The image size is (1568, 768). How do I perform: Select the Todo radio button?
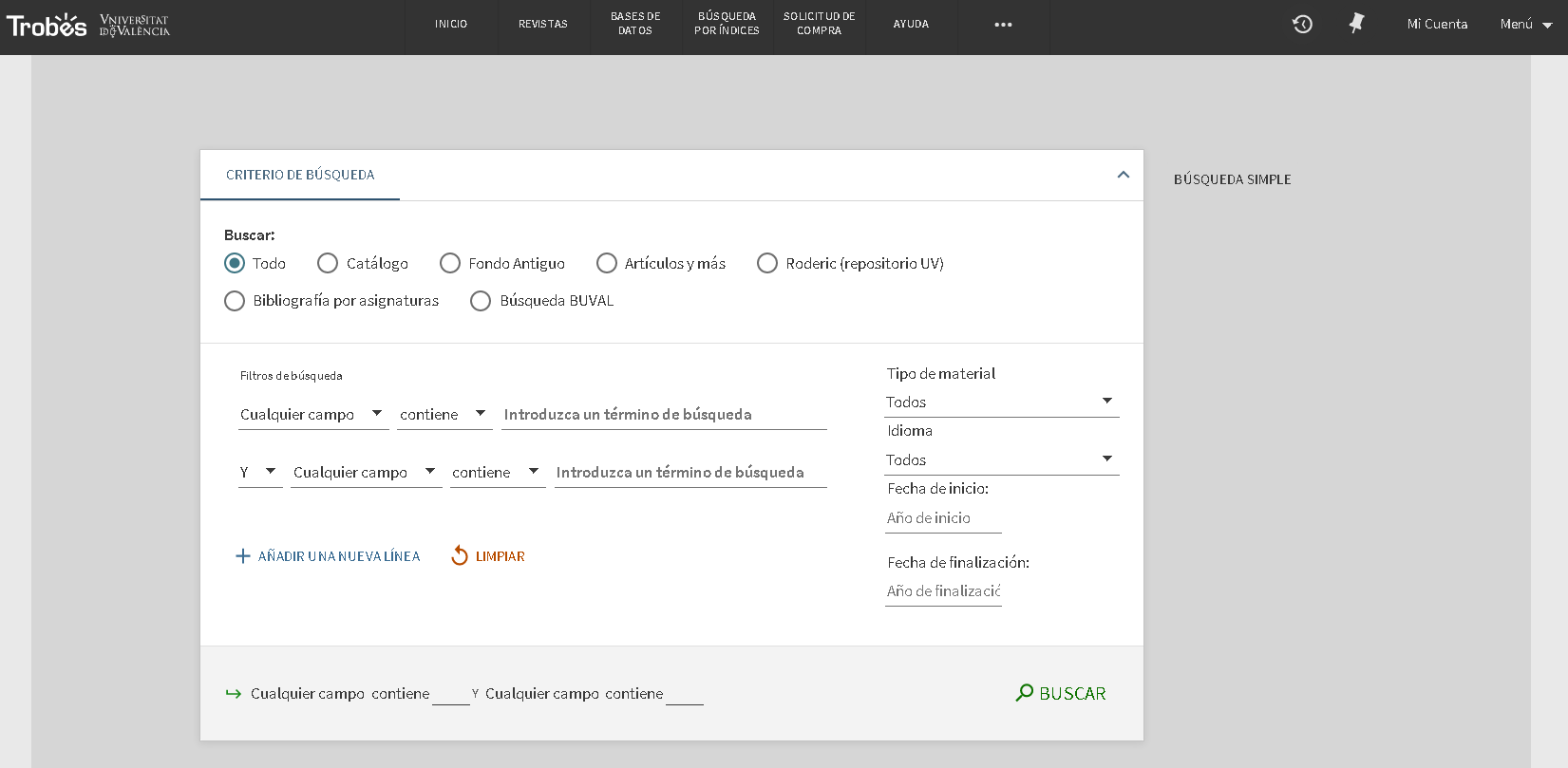click(x=235, y=263)
